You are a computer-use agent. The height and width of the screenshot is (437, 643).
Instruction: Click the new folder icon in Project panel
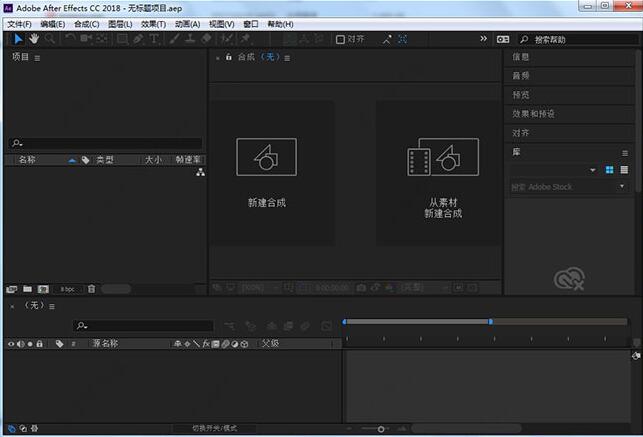28,289
